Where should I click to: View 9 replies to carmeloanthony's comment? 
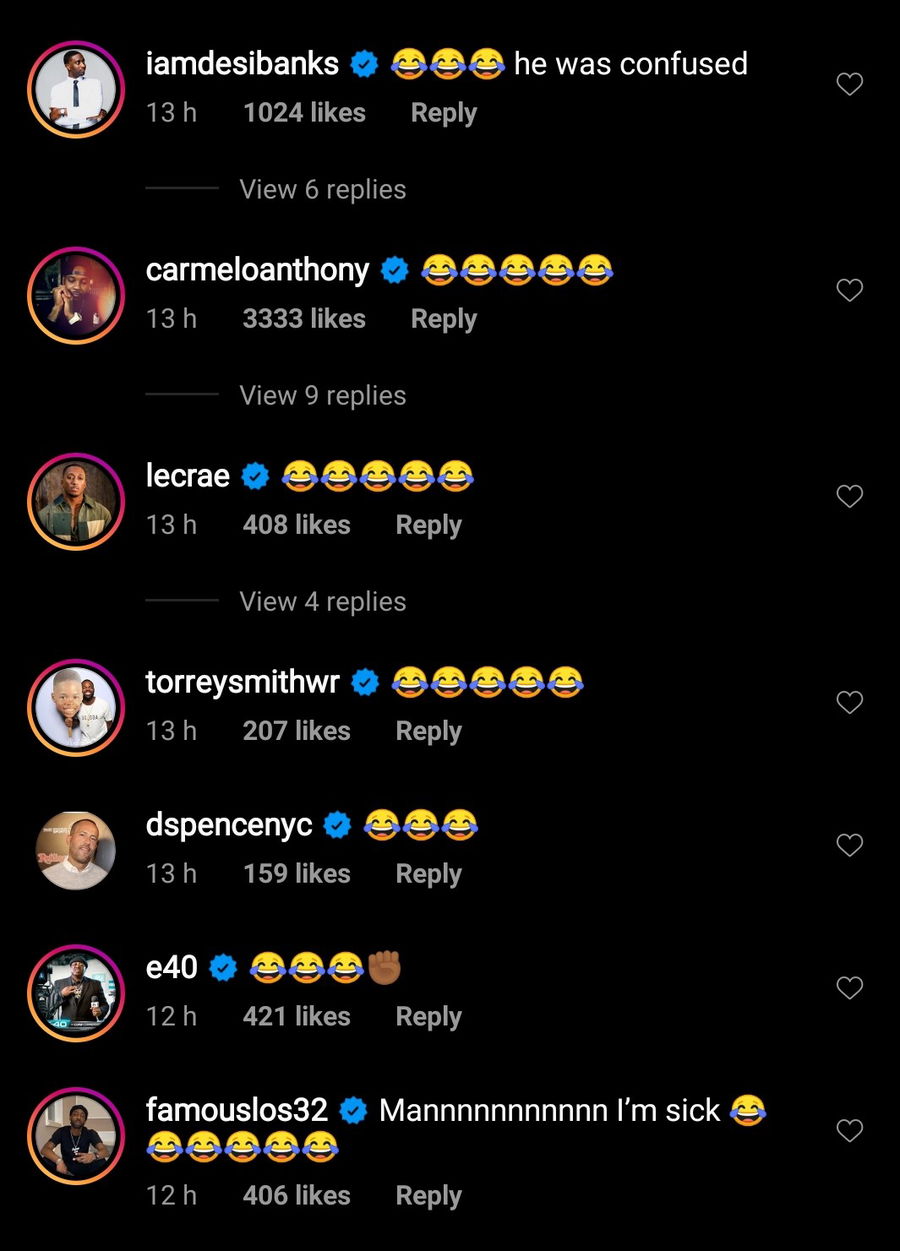(322, 396)
